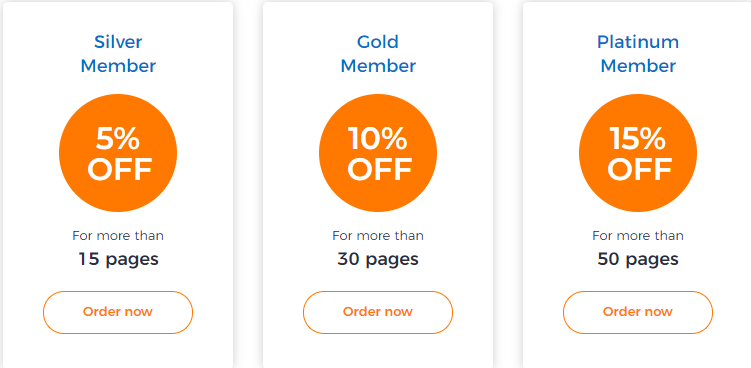This screenshot has width=751, height=368.
Task: Order now under the Platinum Member plan
Action: pyautogui.click(x=638, y=312)
